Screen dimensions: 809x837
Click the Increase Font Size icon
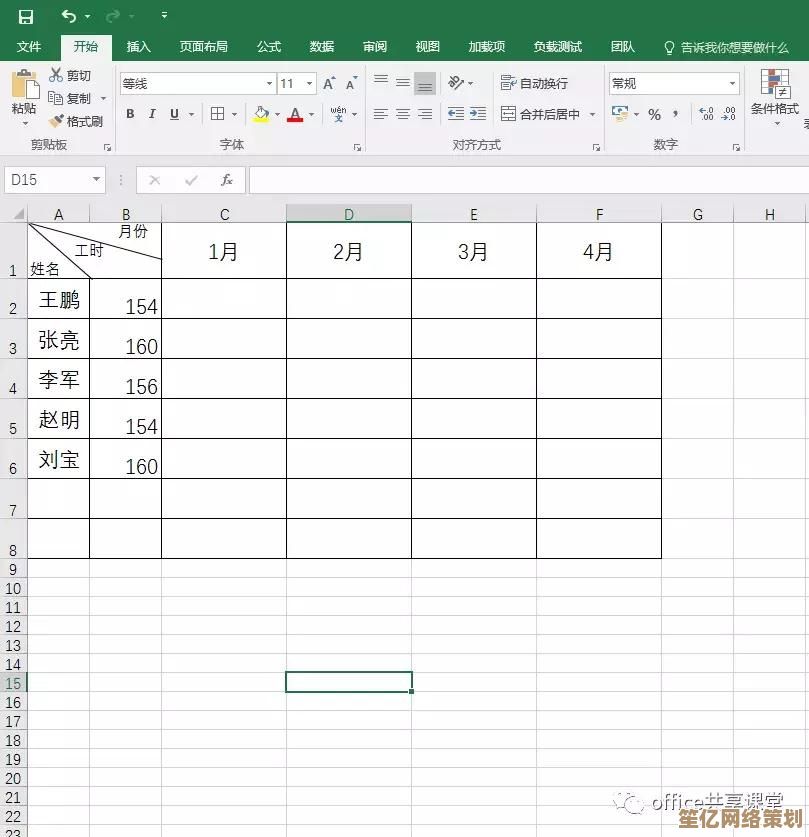[330, 84]
